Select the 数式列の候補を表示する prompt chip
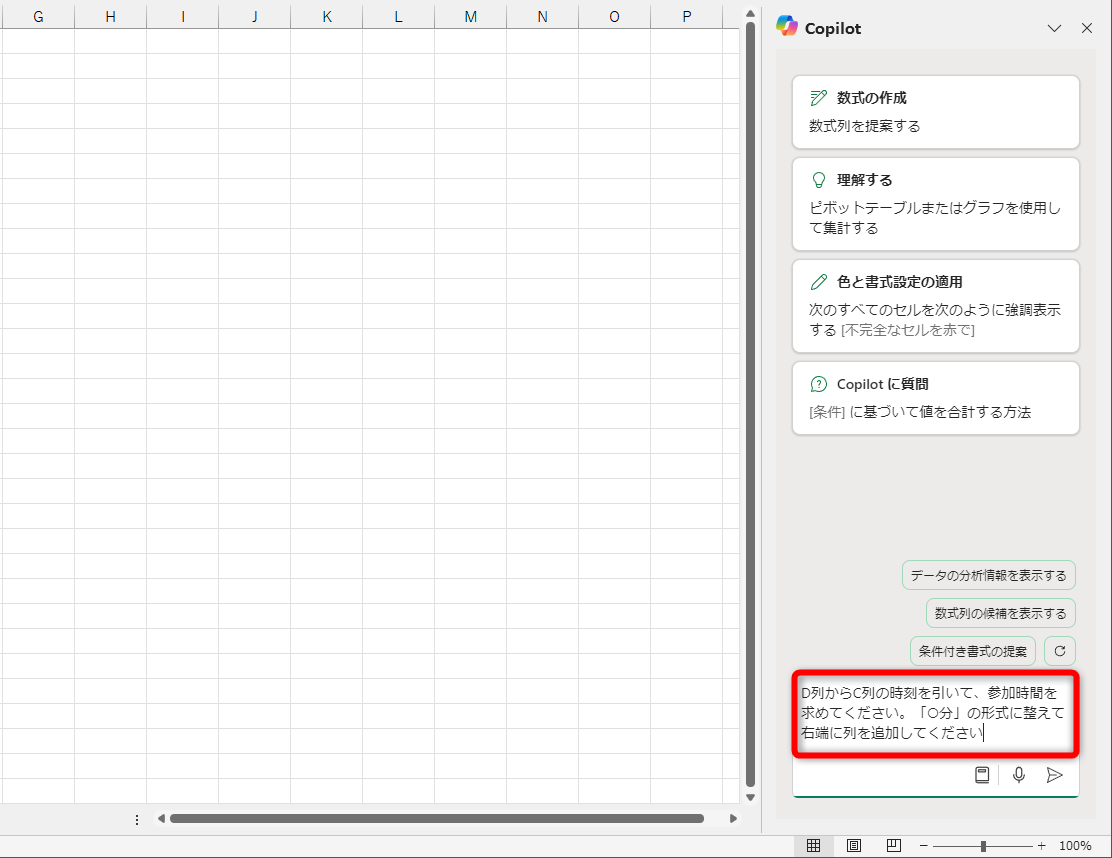 click(1001, 613)
